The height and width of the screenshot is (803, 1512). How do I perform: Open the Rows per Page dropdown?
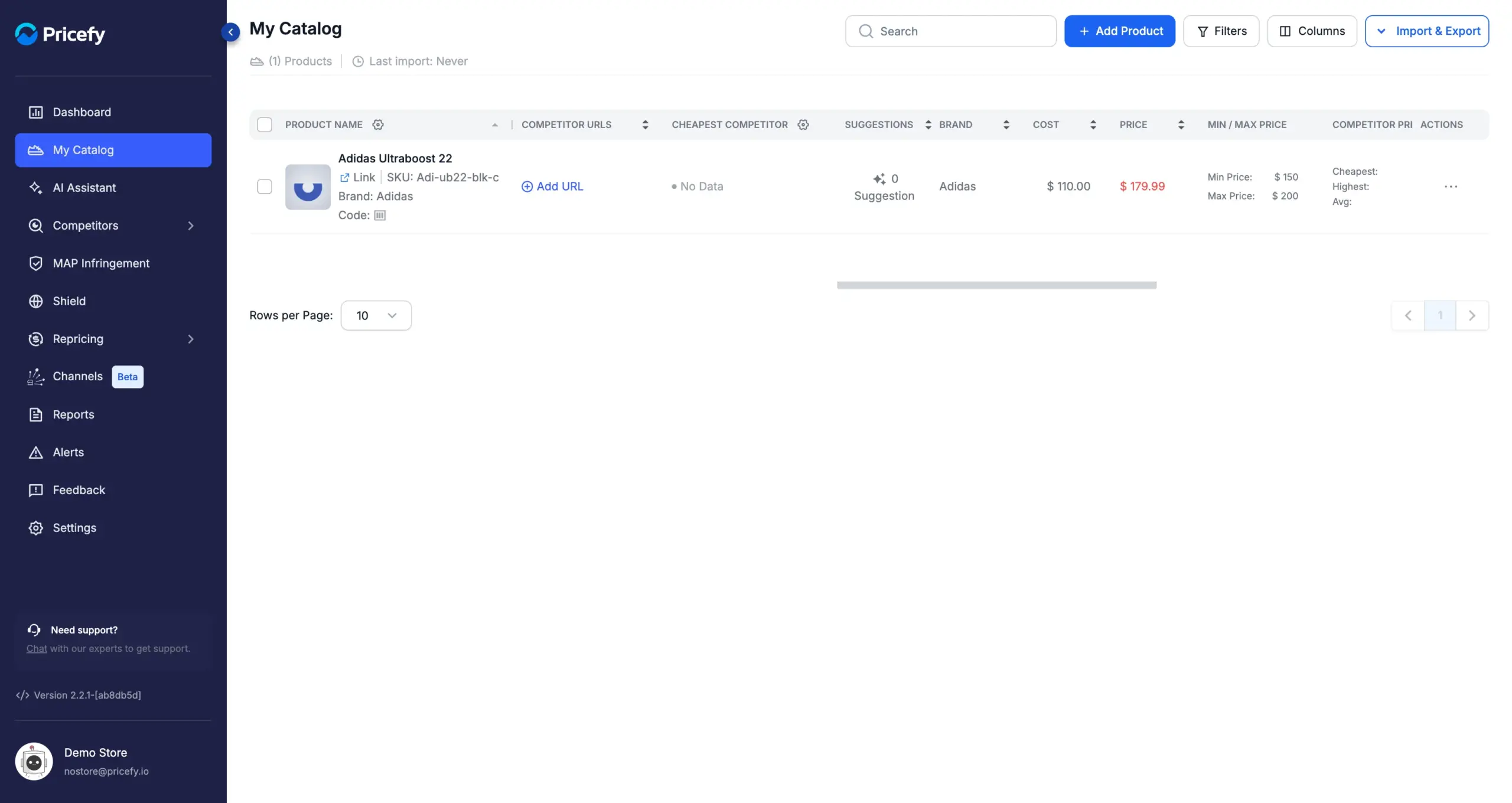pyautogui.click(x=376, y=315)
